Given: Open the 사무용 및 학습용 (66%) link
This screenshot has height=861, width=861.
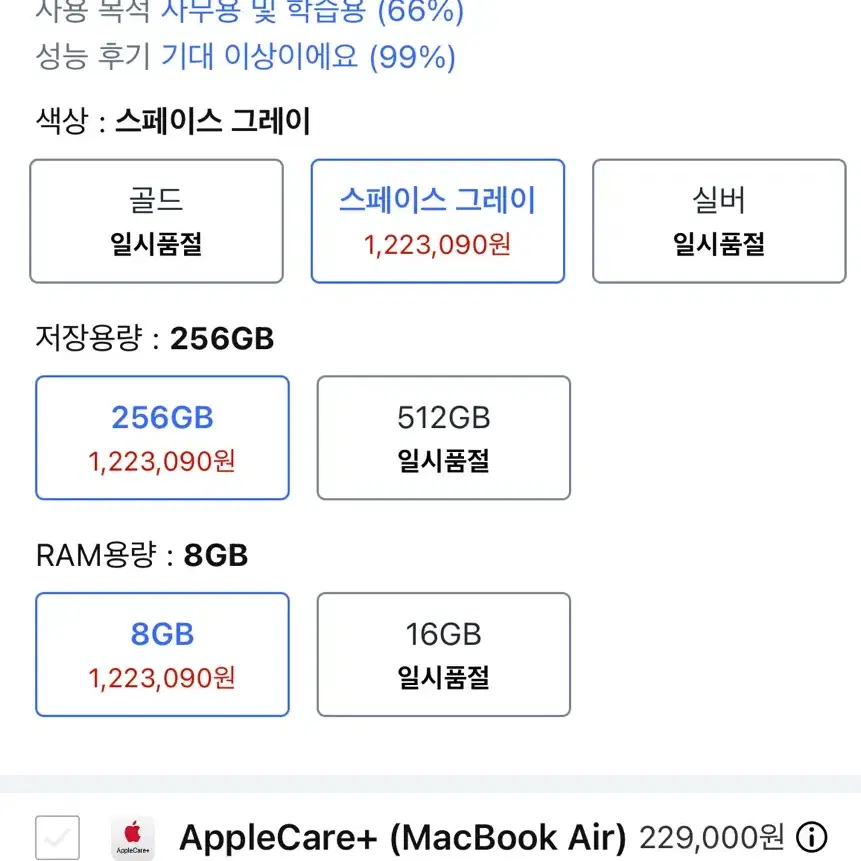Looking at the screenshot, I should click(x=312, y=11).
